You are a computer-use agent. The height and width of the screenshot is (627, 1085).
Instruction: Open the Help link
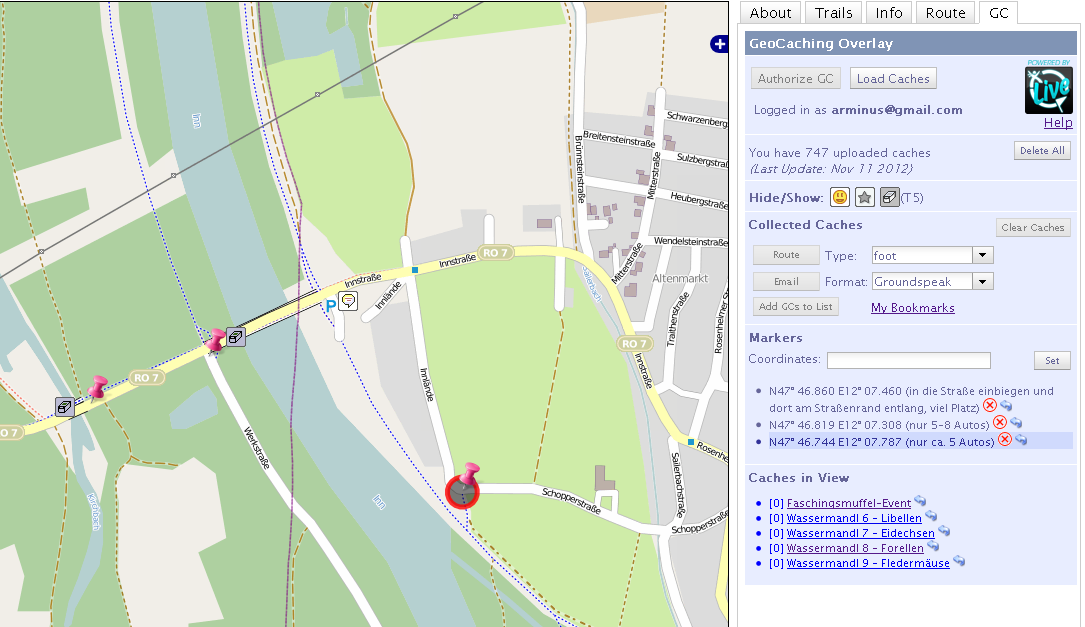1058,122
